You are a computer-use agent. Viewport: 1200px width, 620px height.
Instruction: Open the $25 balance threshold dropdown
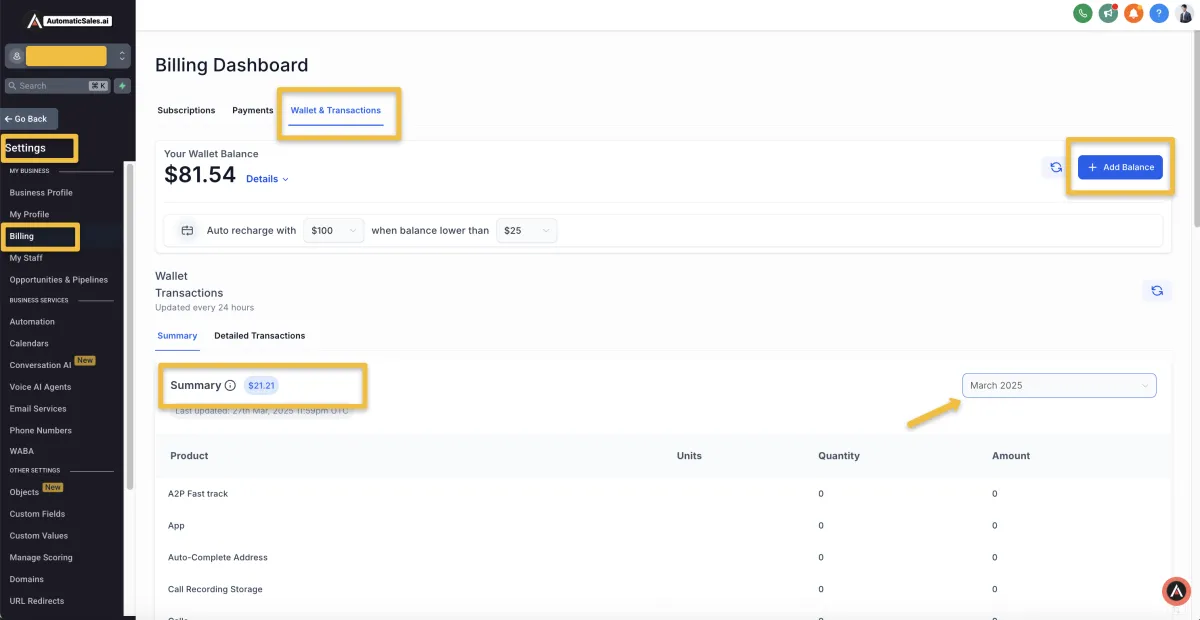point(526,230)
